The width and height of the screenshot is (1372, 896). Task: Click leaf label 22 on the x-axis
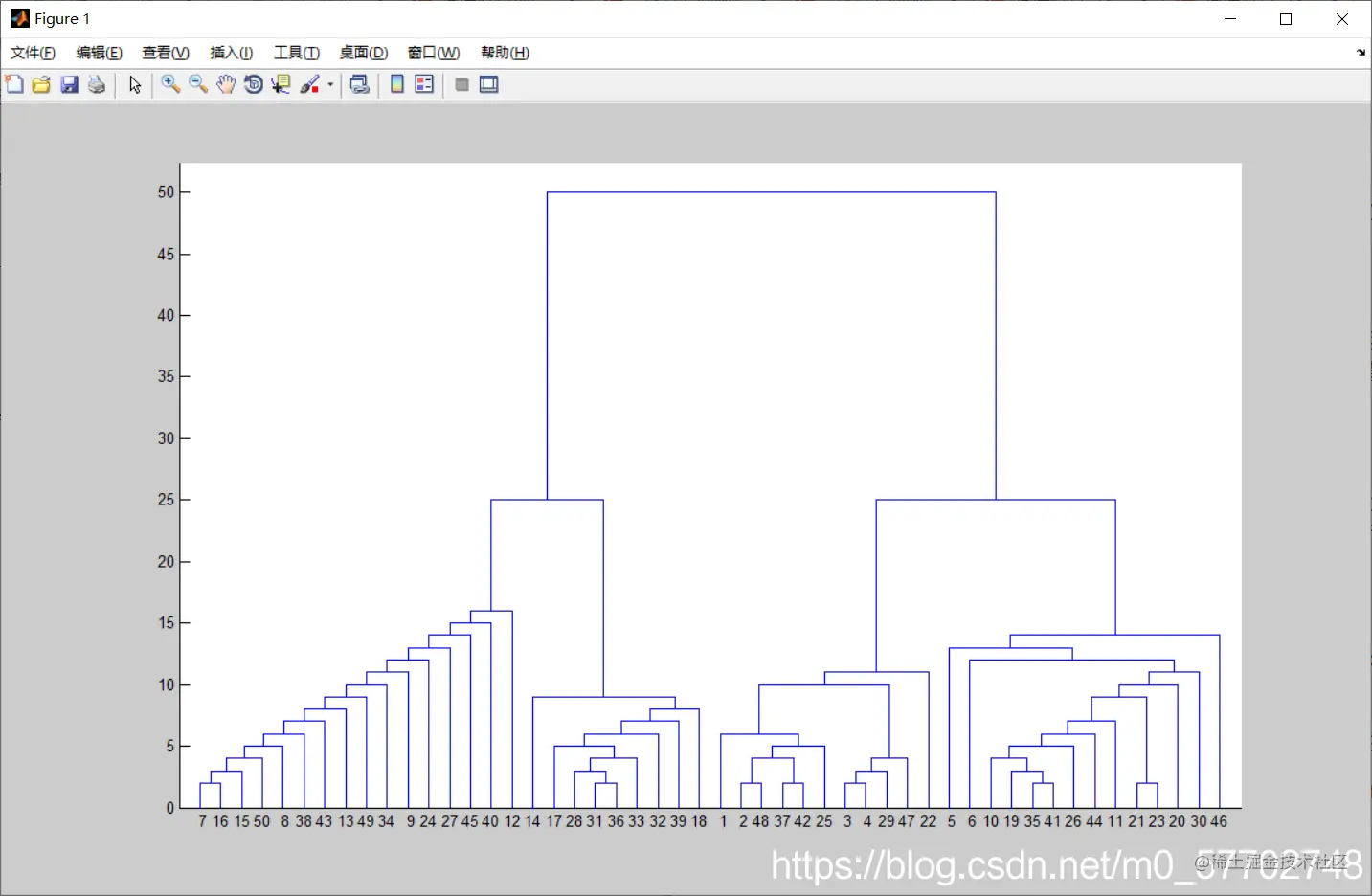tap(929, 821)
